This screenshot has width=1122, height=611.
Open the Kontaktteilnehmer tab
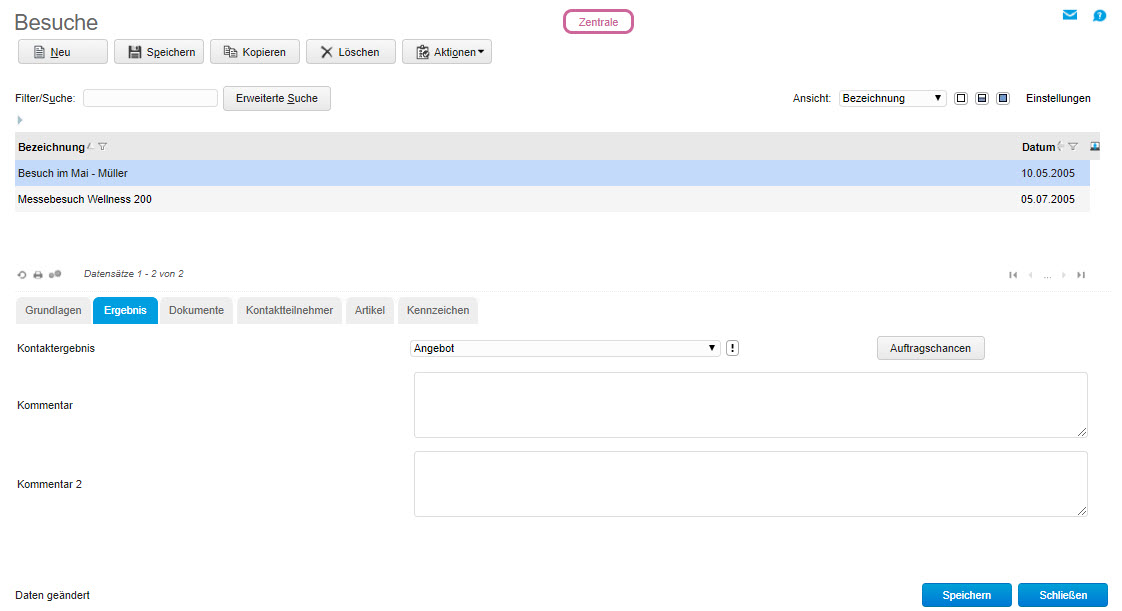(289, 311)
